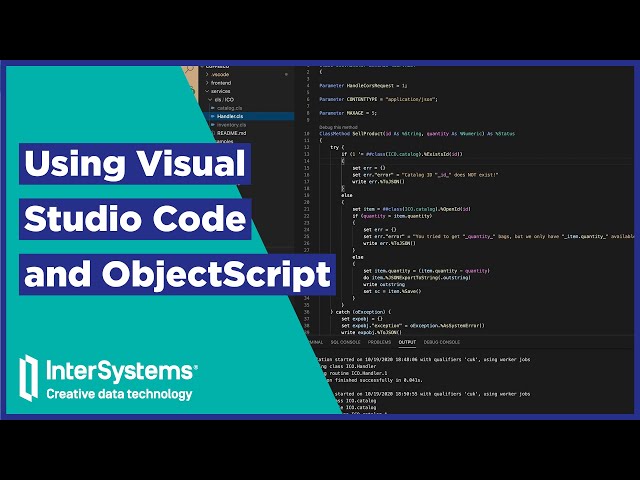Click the inventory.cls file icon
This screenshot has width=640, height=480.
pos(213,125)
